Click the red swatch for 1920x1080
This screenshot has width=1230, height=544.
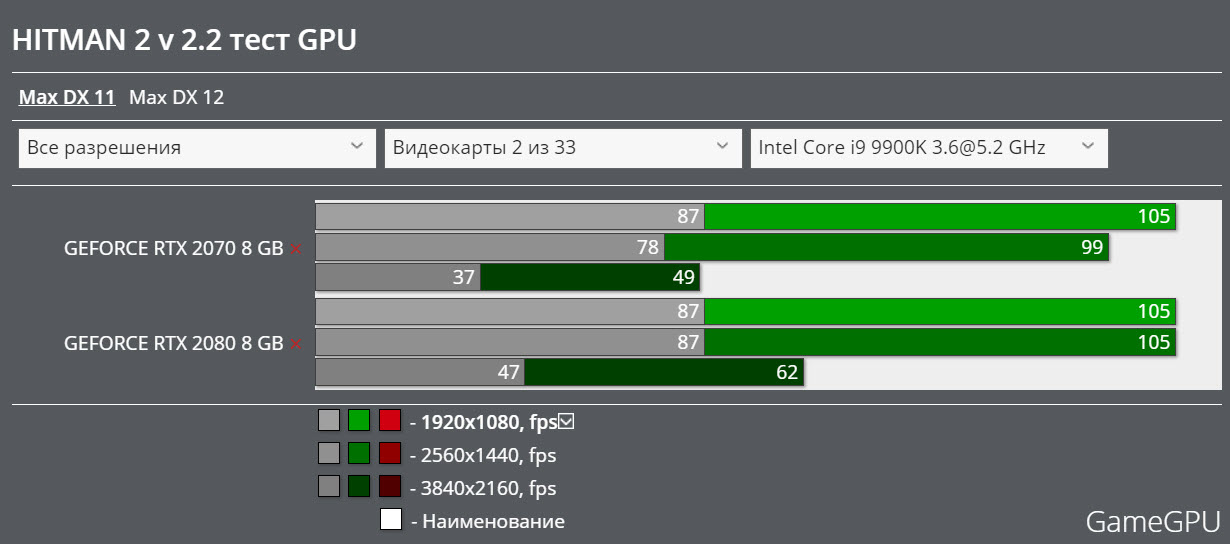click(390, 420)
